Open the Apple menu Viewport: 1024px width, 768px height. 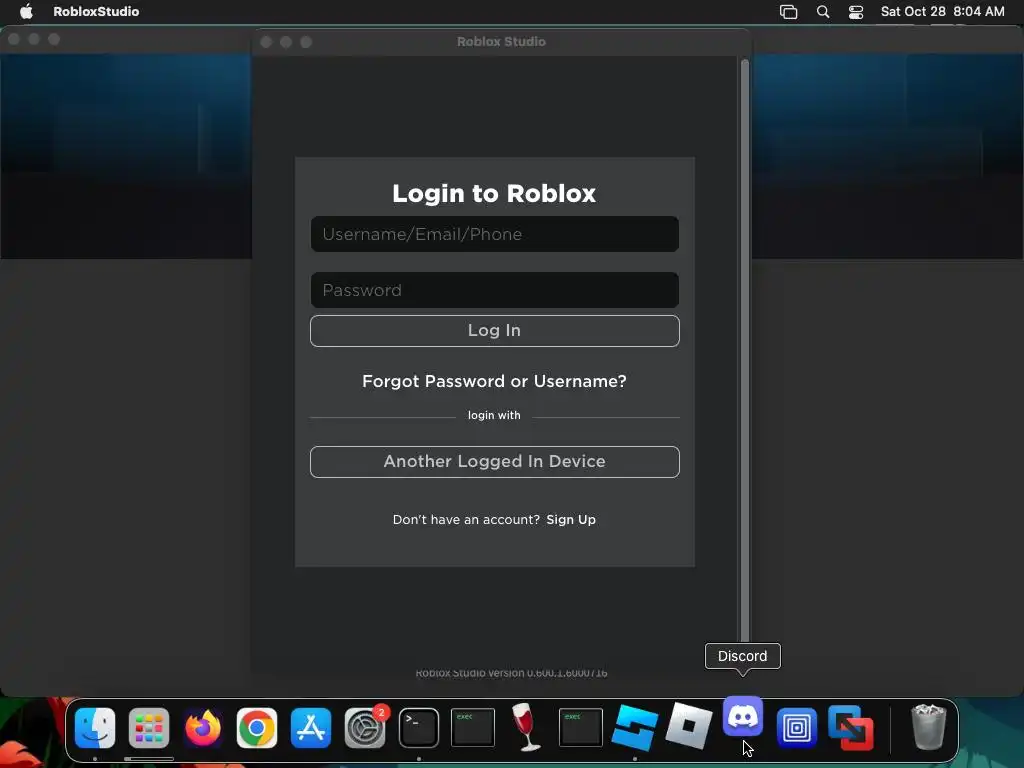tap(26, 11)
